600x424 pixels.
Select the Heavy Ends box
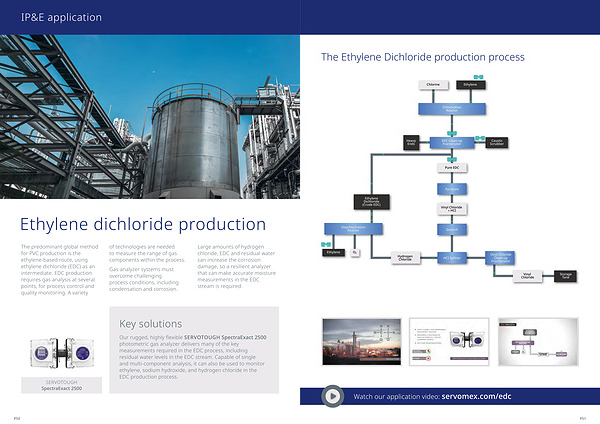410,142
